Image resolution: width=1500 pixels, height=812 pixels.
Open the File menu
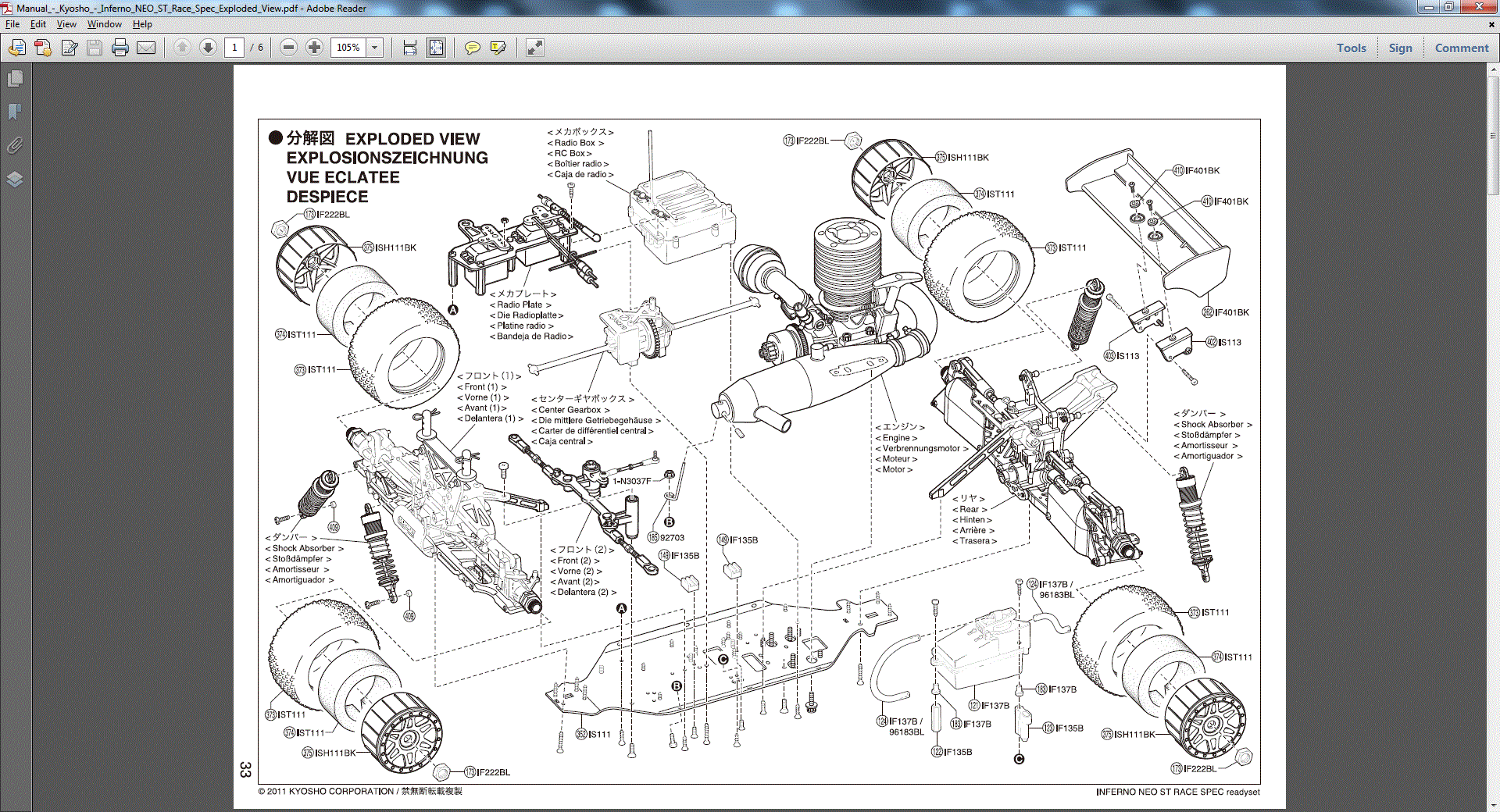[x=12, y=24]
